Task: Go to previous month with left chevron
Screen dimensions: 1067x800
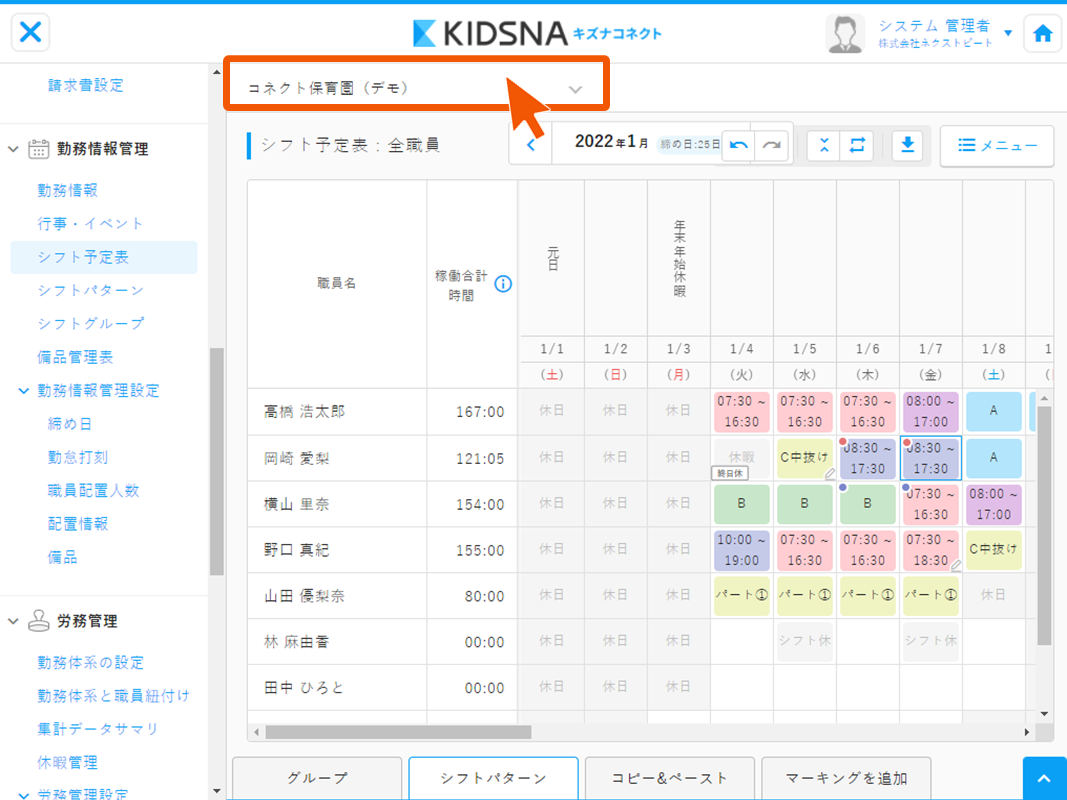Action: 531,146
